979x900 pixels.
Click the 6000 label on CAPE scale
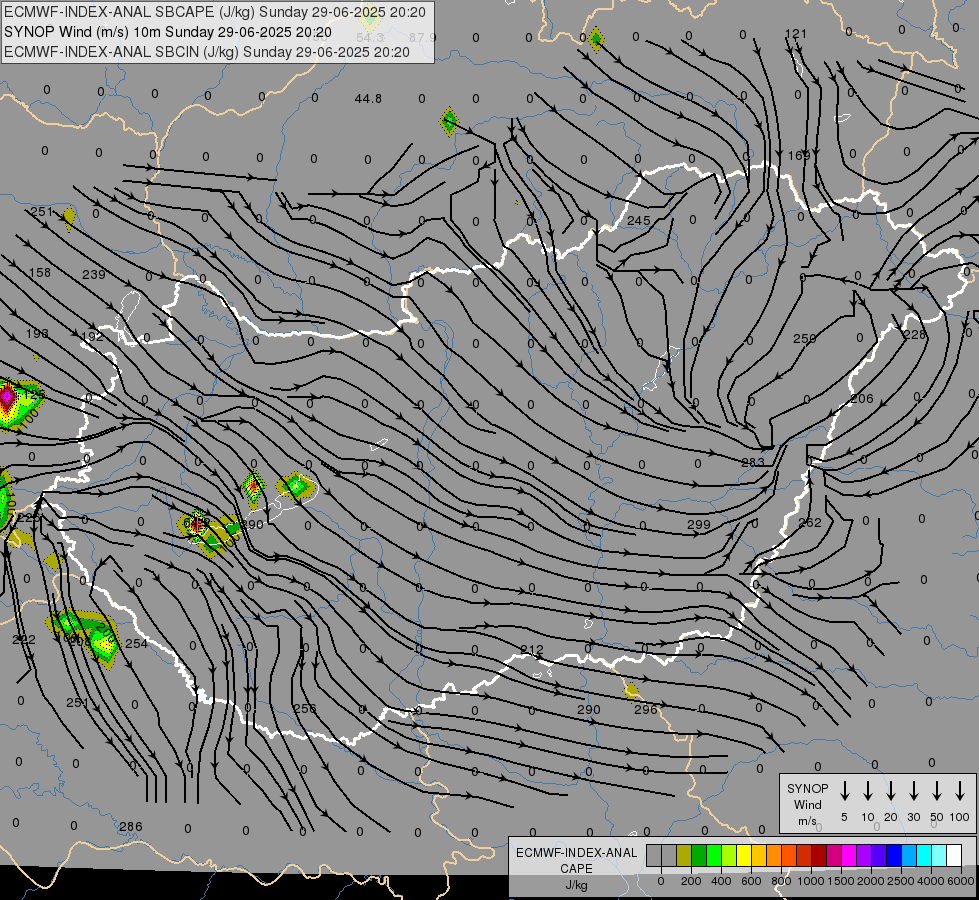pyautogui.click(x=960, y=881)
